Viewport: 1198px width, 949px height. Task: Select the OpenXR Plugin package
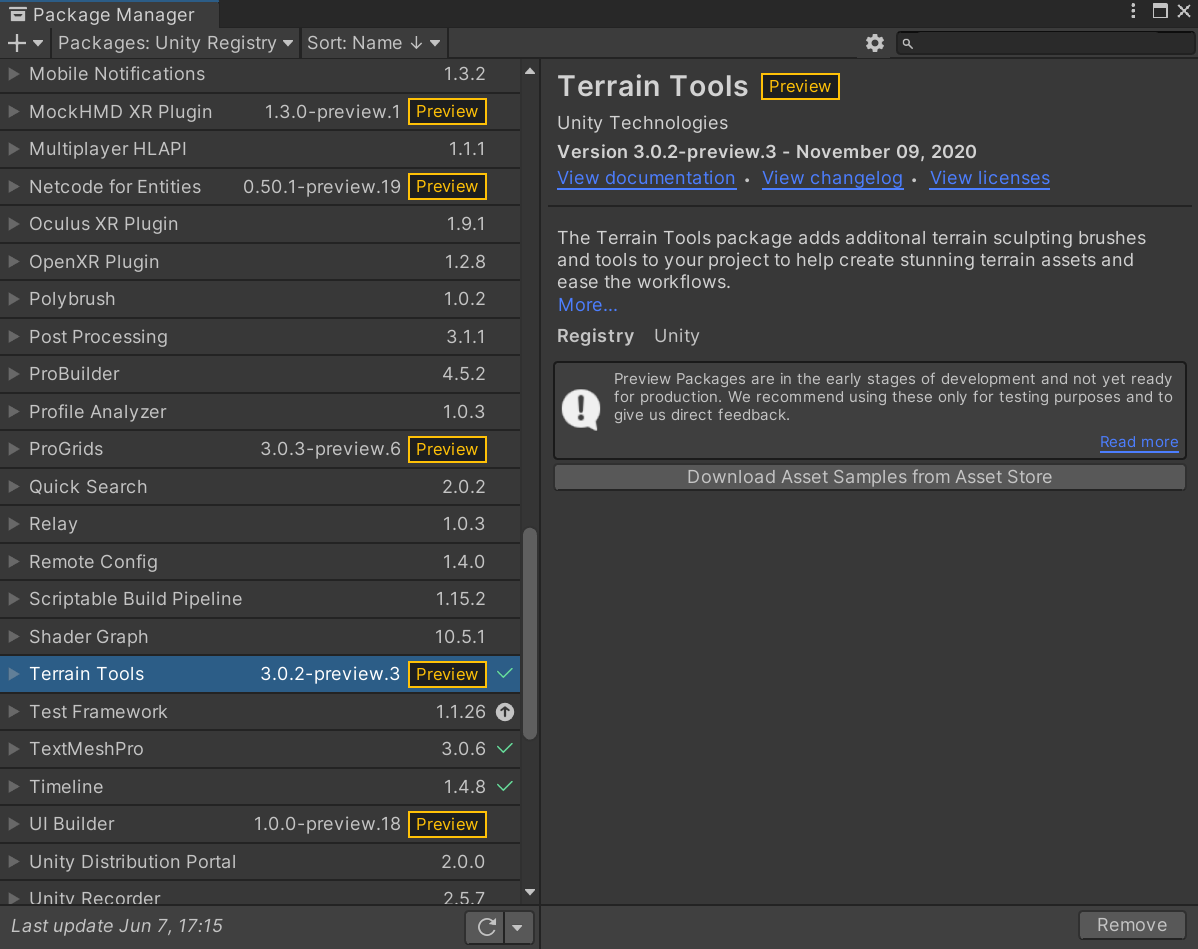click(260, 261)
